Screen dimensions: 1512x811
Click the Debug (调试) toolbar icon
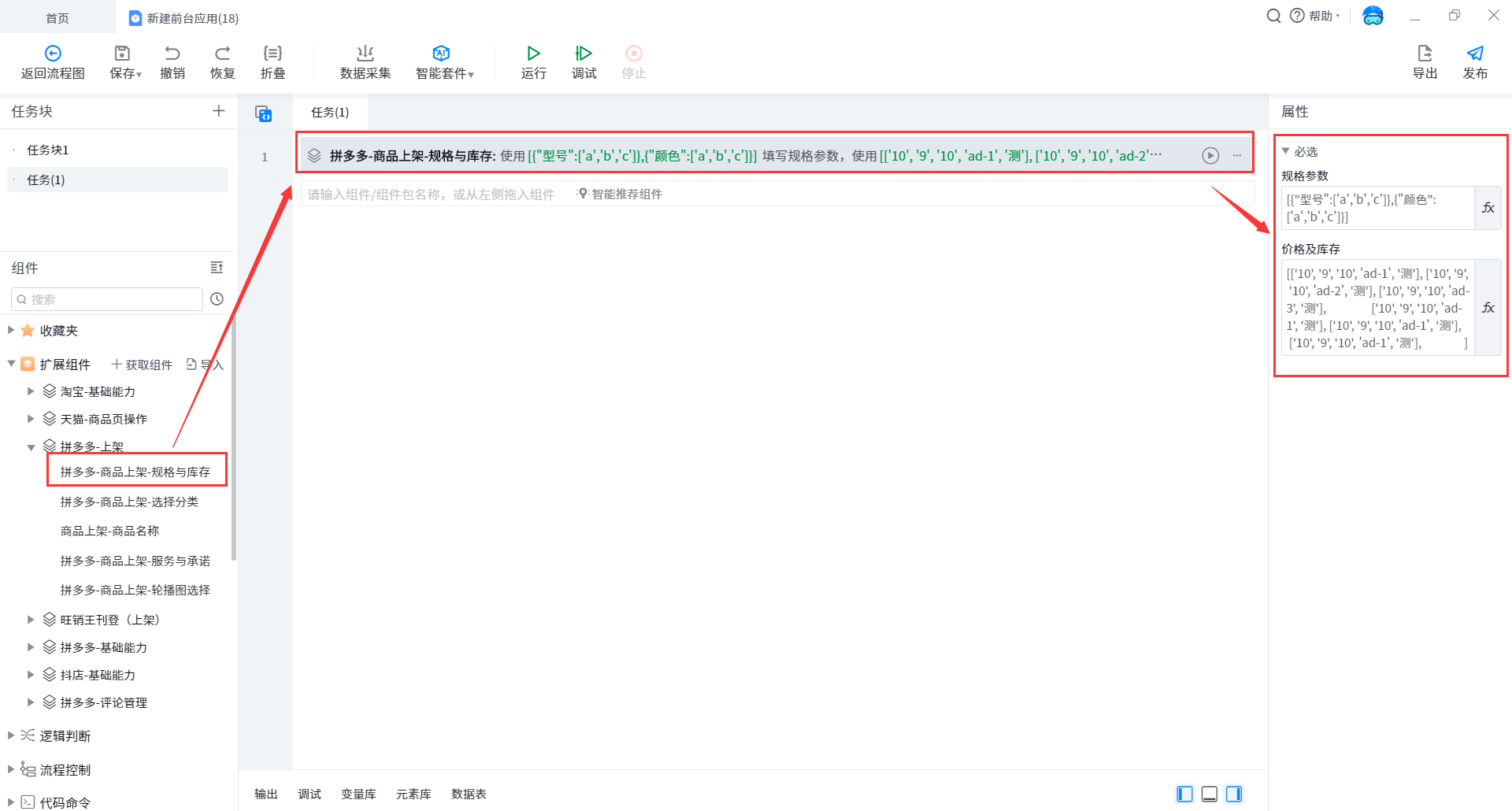[x=584, y=54]
